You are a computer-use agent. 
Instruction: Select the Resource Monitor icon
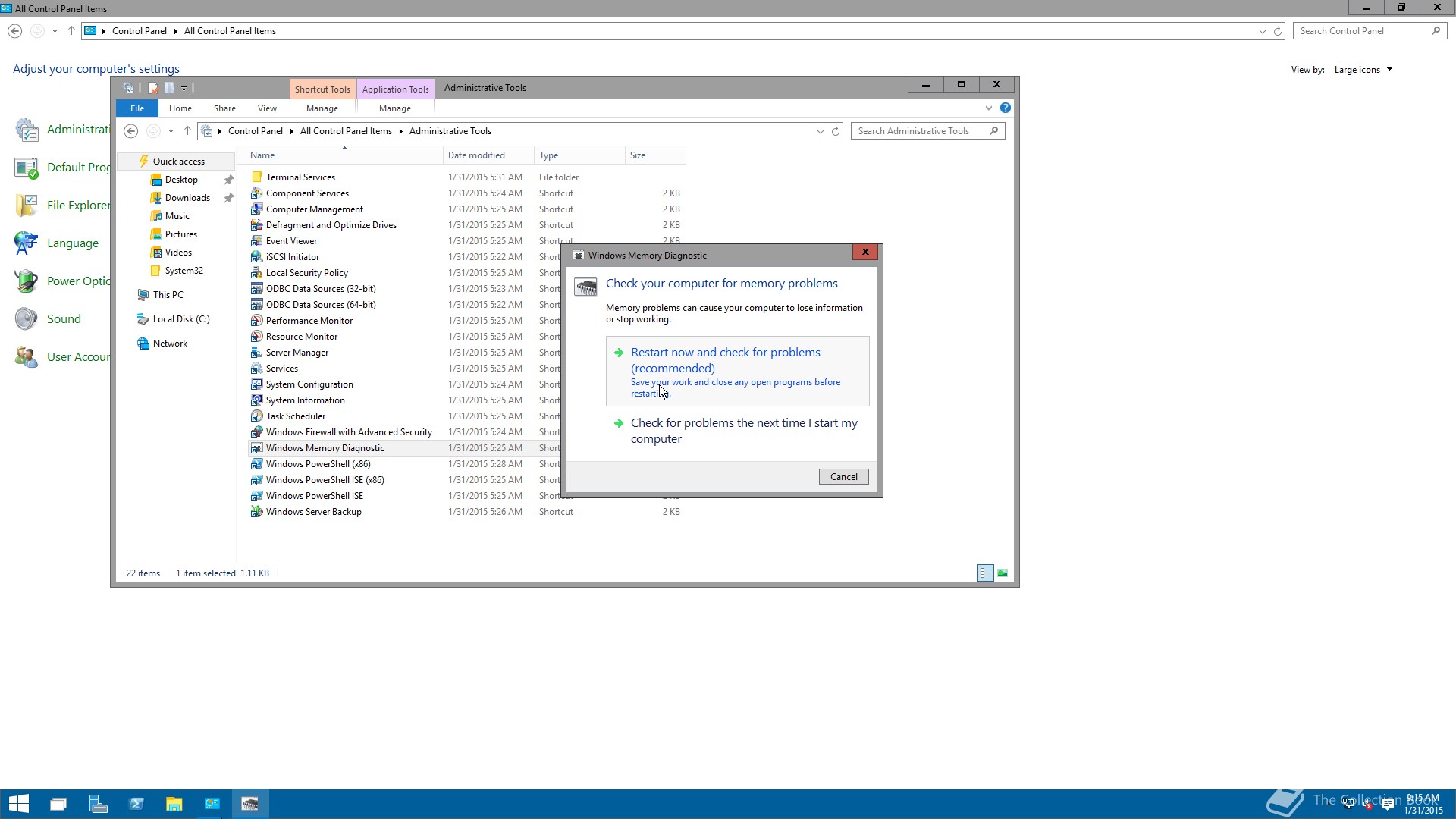coord(256,337)
